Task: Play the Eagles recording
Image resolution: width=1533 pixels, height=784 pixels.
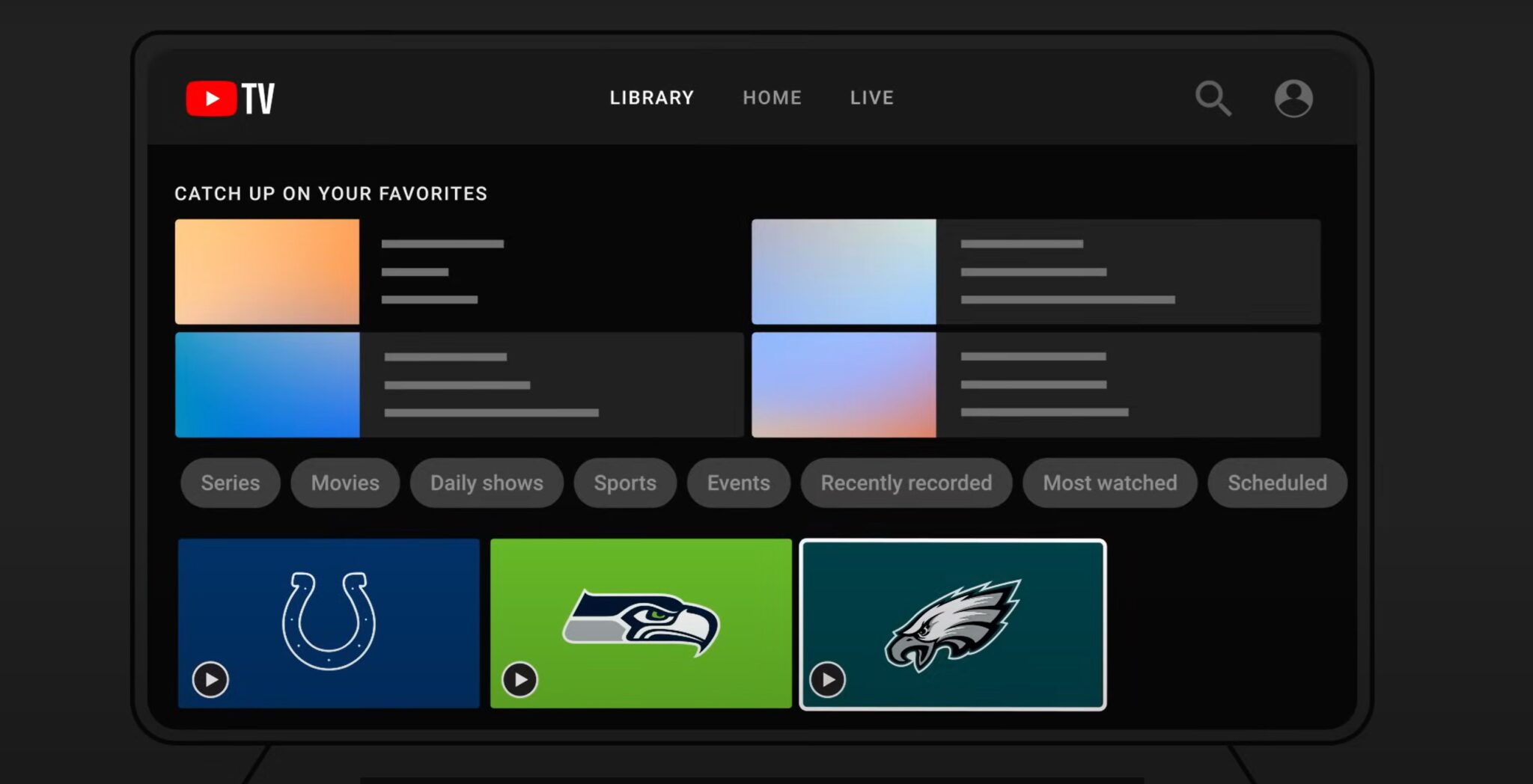Action: [x=827, y=679]
